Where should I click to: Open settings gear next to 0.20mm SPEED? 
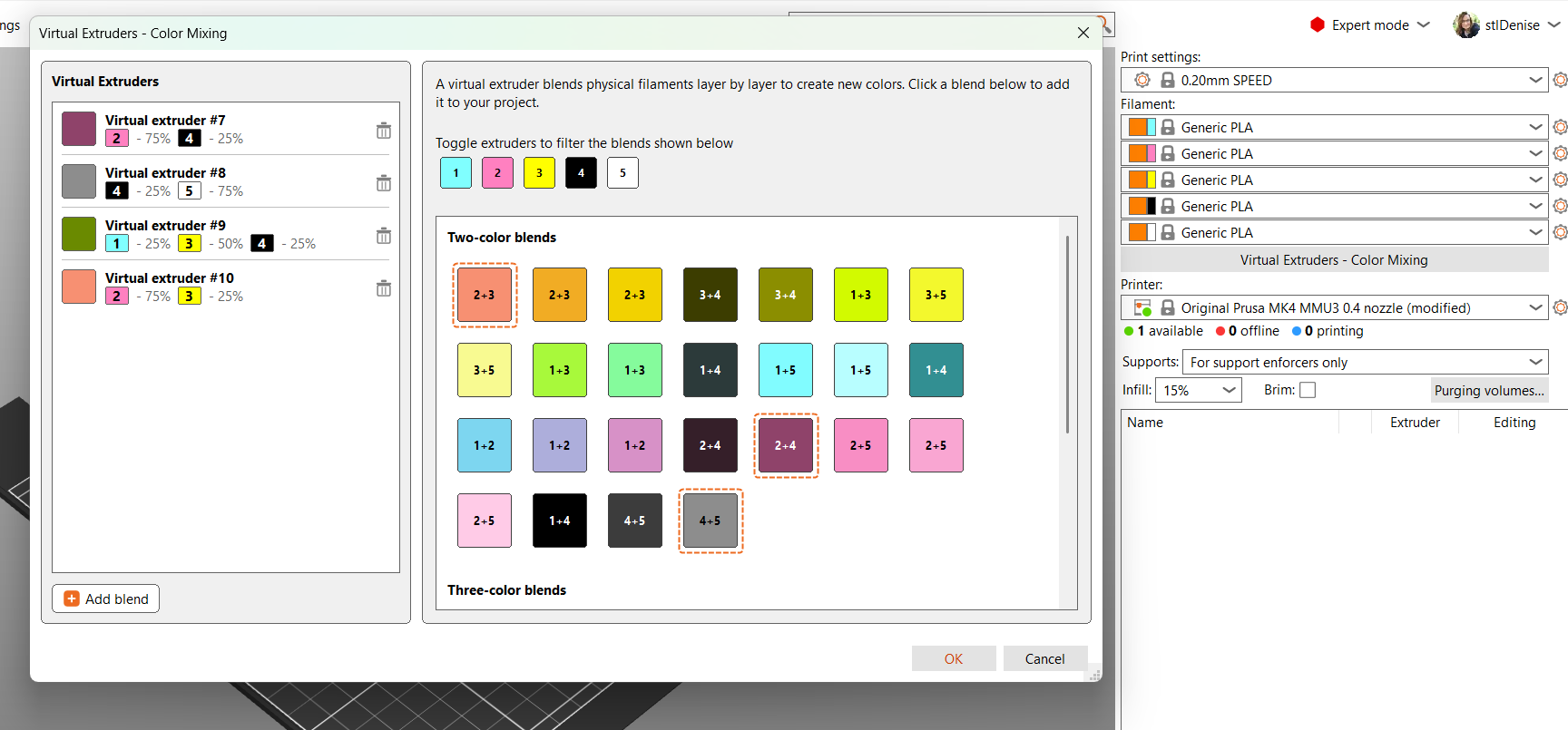tap(1560, 80)
